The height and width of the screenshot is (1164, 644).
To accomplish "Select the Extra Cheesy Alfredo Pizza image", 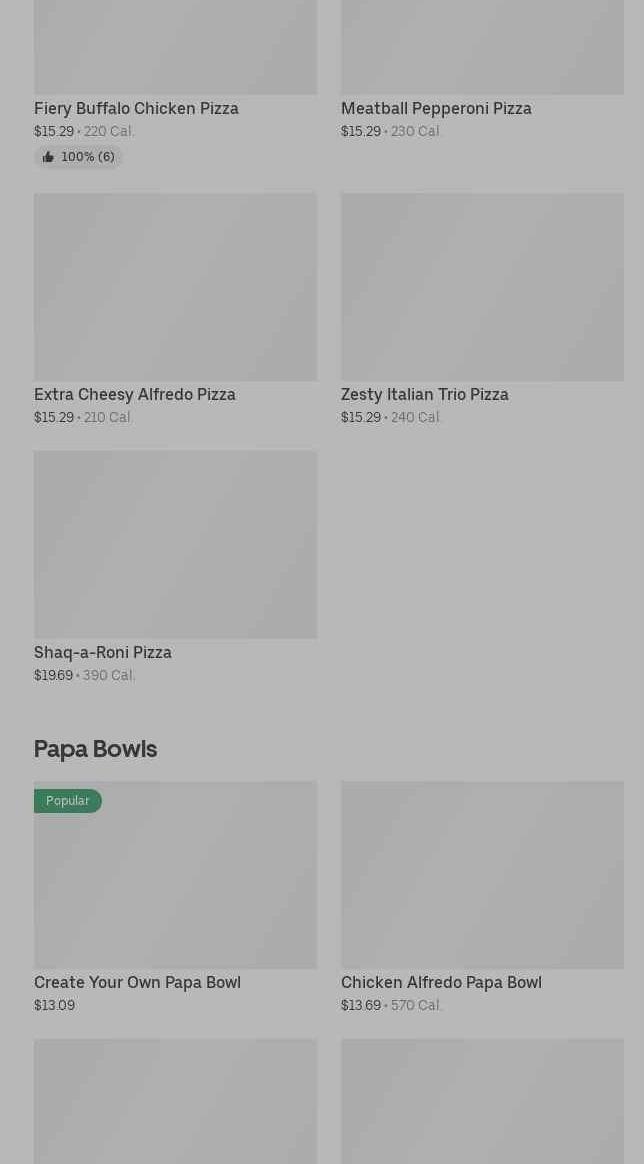I will tap(175, 287).
